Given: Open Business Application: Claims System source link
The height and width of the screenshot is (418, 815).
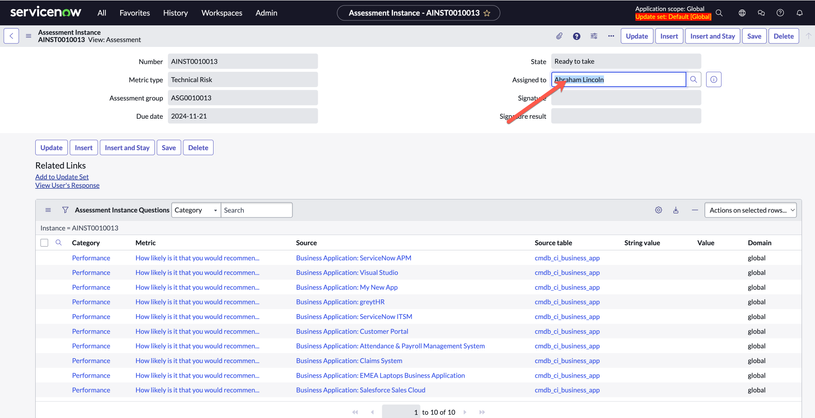Looking at the screenshot, I should pos(349,360).
